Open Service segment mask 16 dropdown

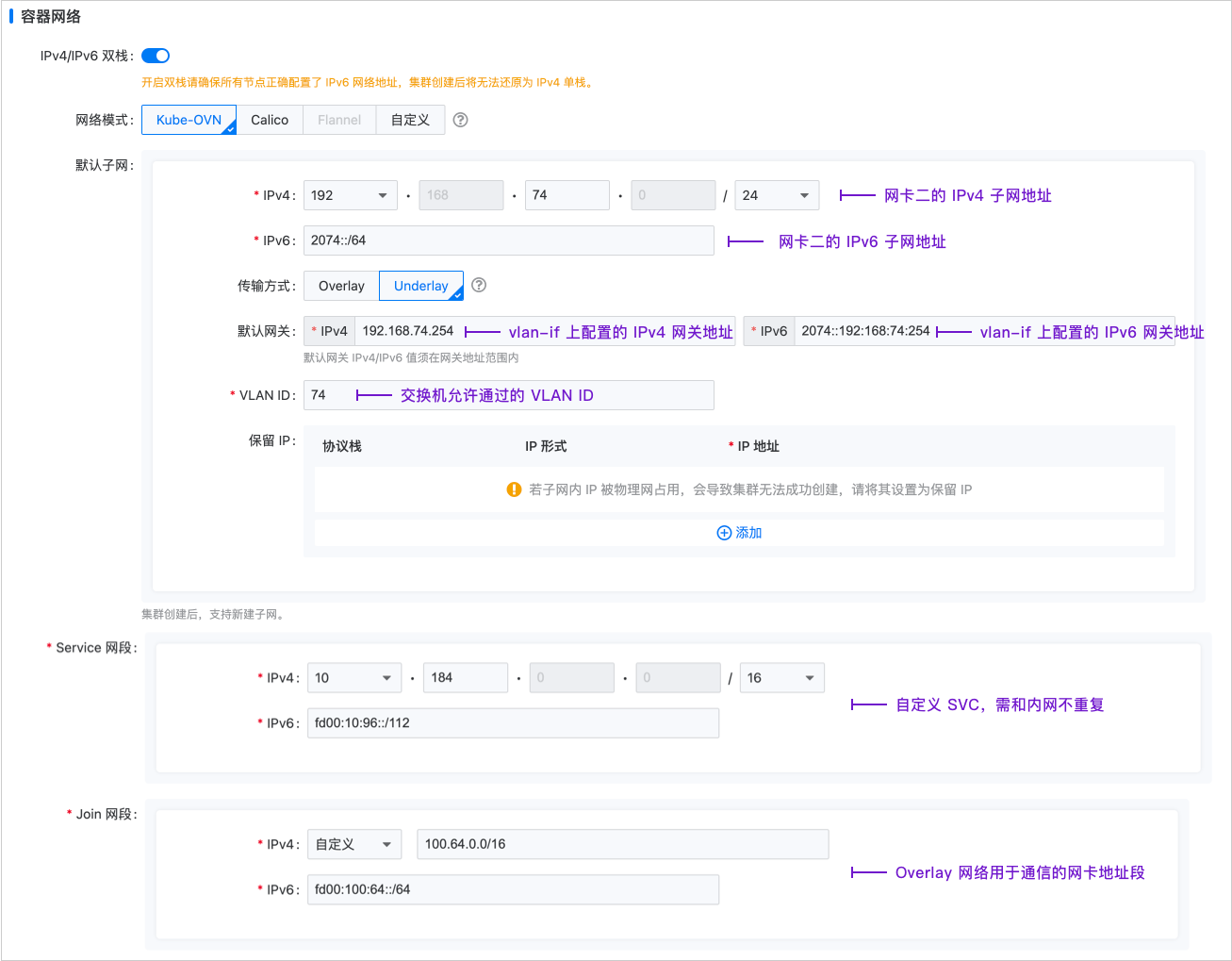click(780, 678)
